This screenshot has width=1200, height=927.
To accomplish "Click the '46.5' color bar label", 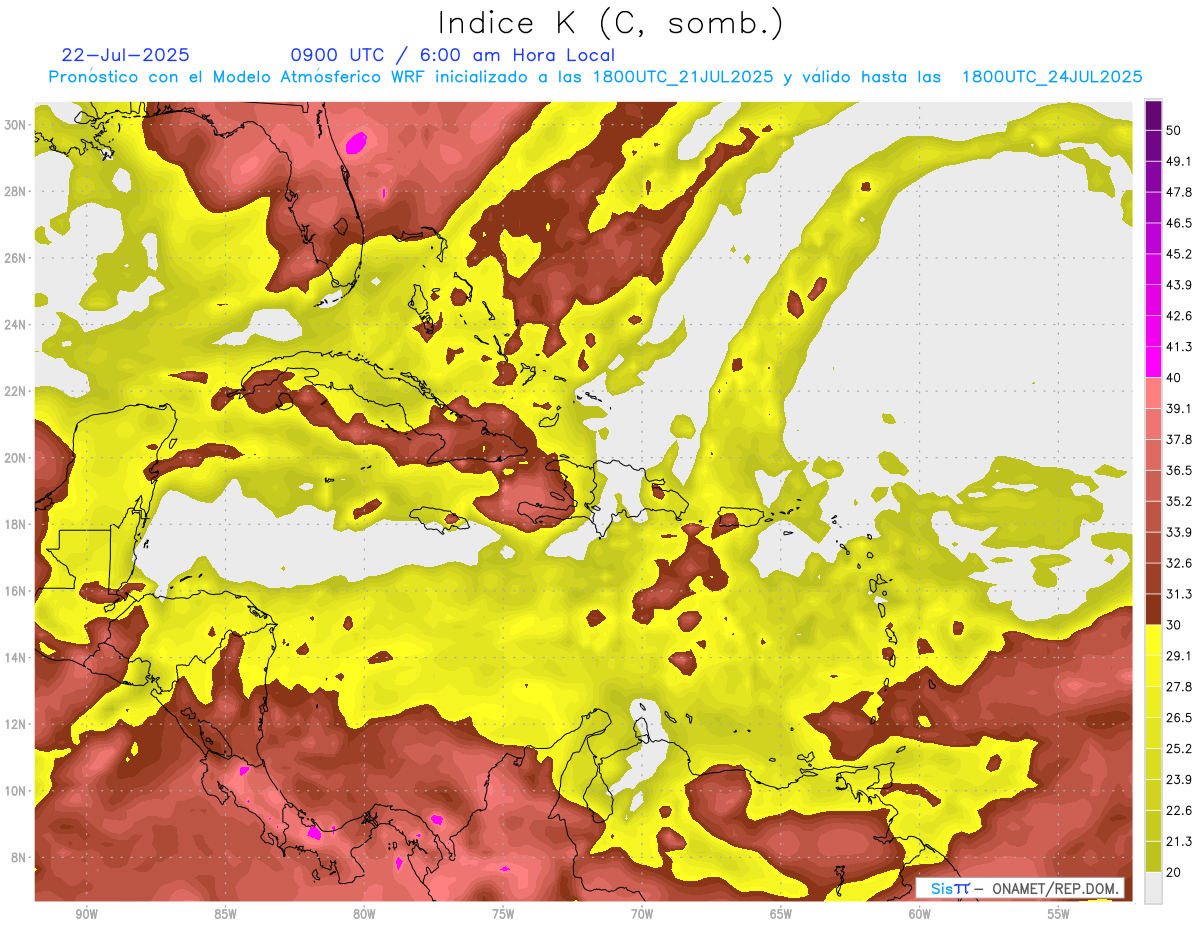I will [x=1179, y=224].
